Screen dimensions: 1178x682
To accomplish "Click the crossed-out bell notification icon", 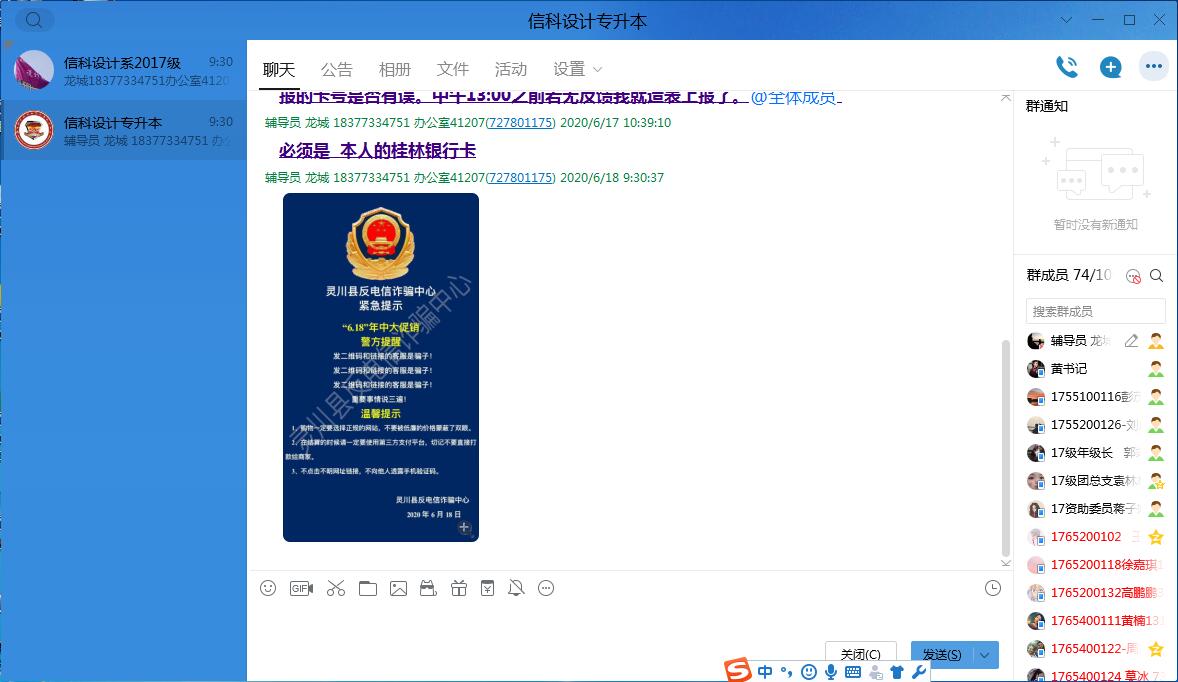I will tap(516, 588).
